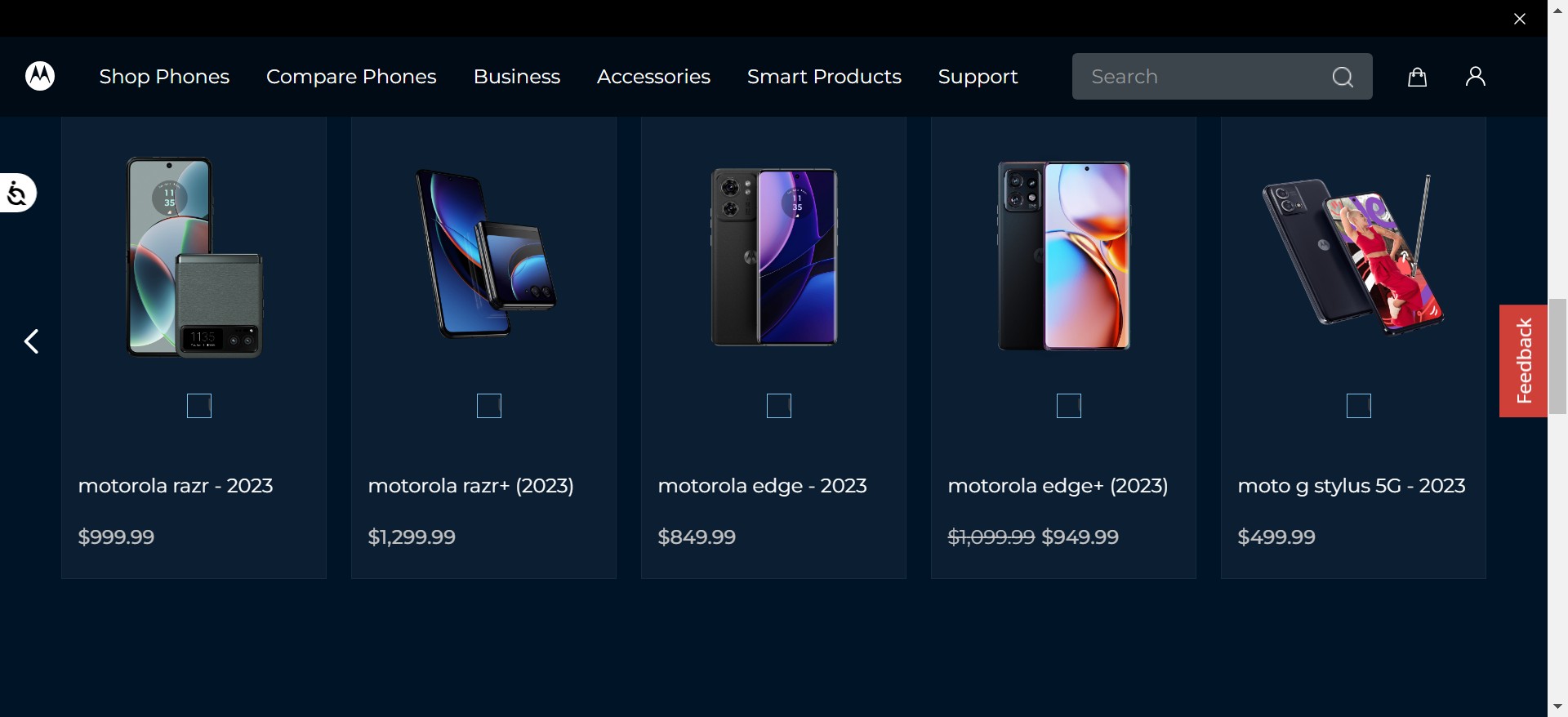Open the user account icon

(x=1475, y=77)
